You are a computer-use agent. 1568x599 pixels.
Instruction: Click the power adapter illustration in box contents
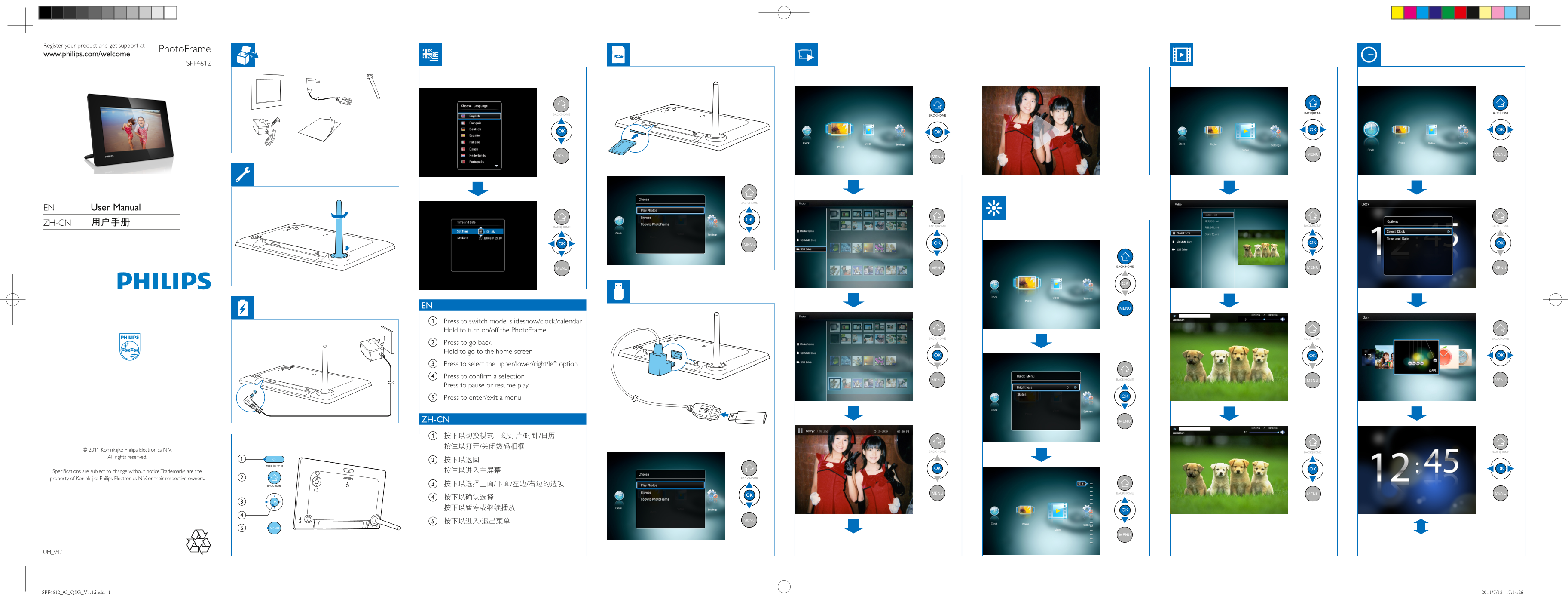point(266,131)
